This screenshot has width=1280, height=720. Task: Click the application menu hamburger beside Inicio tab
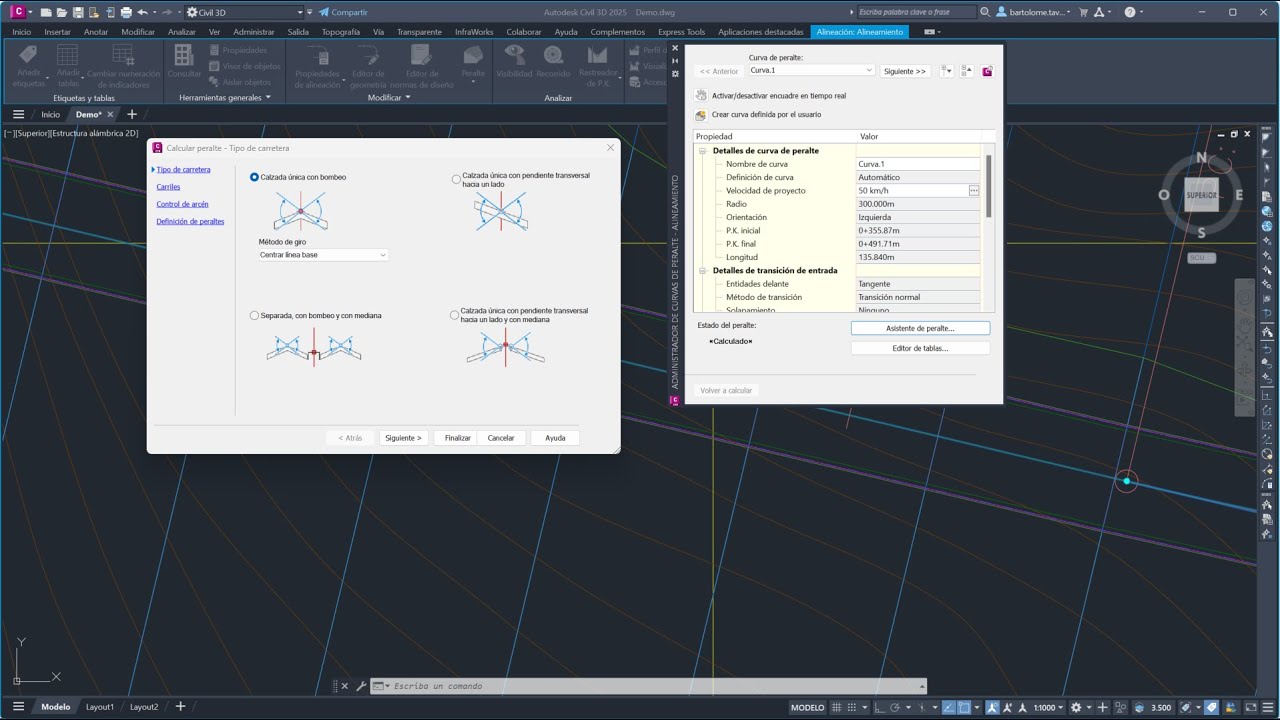pos(18,115)
